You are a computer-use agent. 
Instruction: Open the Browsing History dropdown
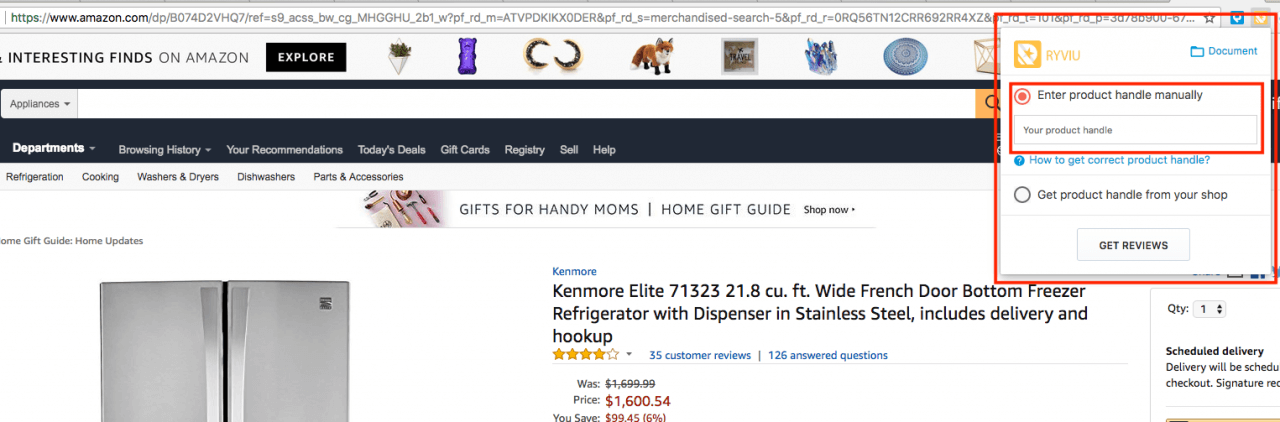[164, 150]
